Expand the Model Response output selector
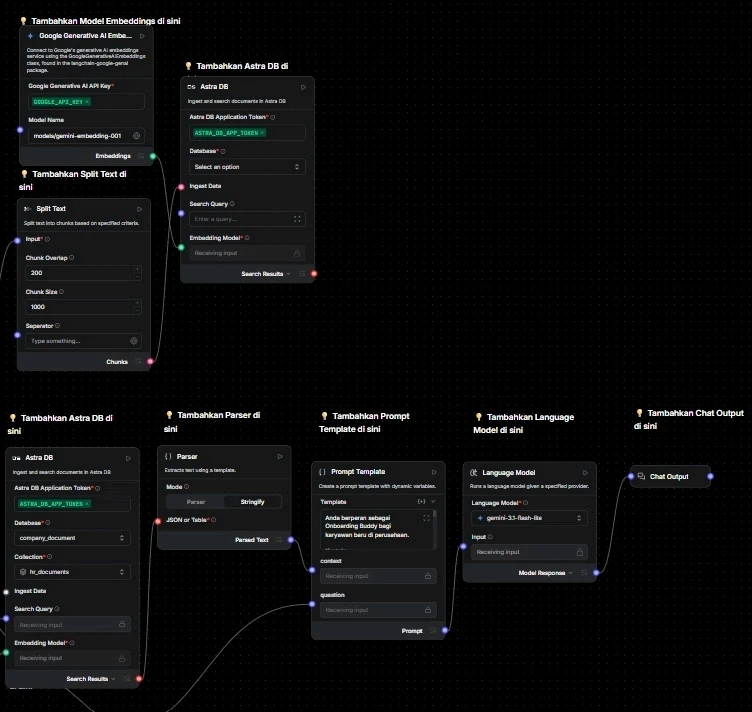752x712 pixels. [570, 573]
